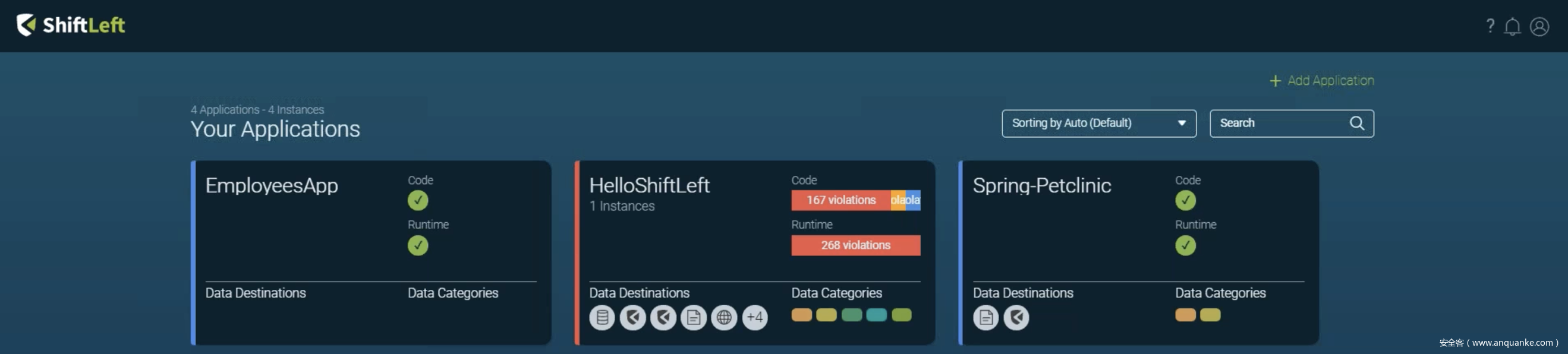
Task: Click the database destination icon in HelloShiftLeft
Action: pos(602,317)
